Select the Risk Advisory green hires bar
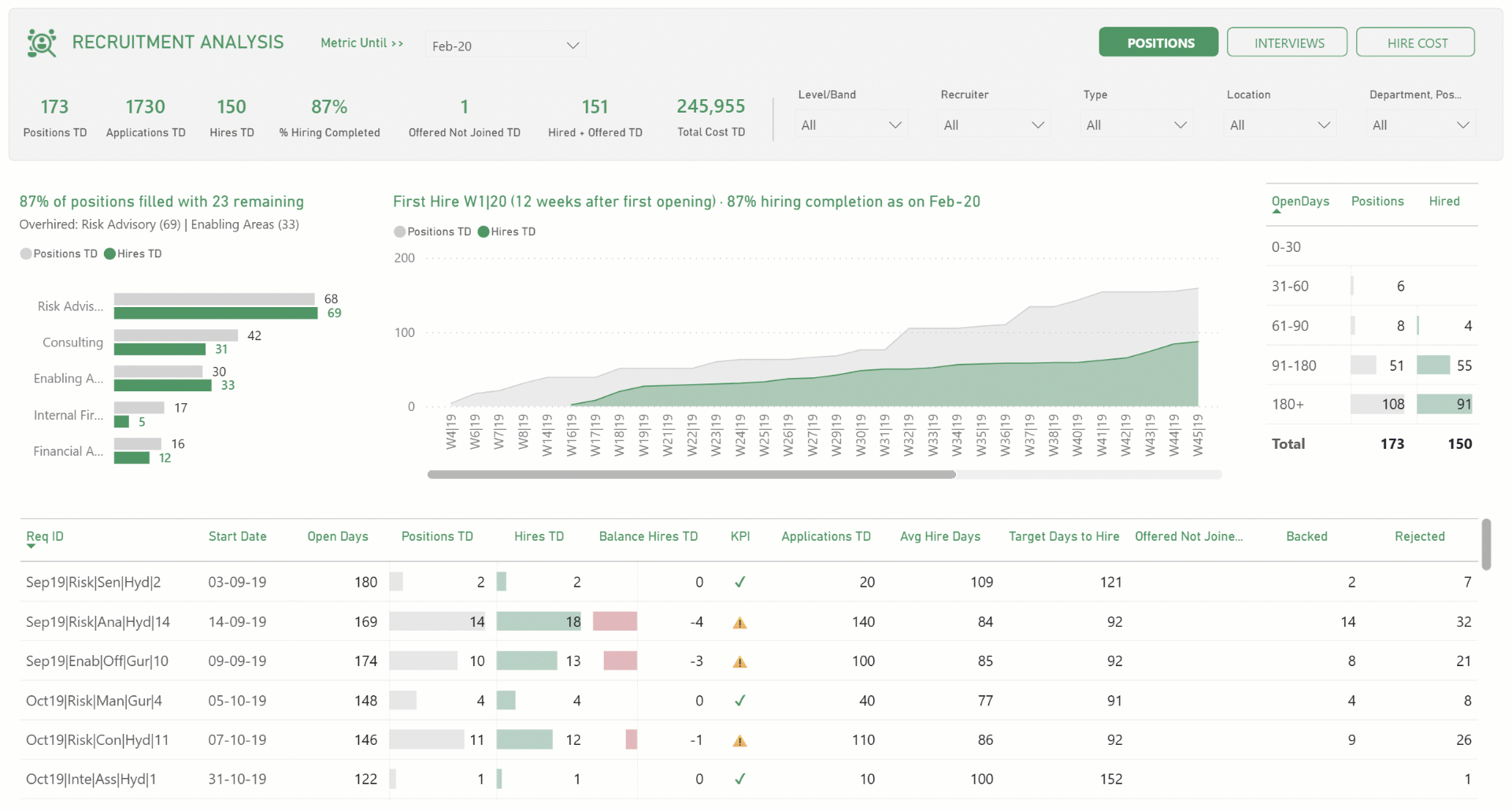1512x811 pixels. [216, 313]
